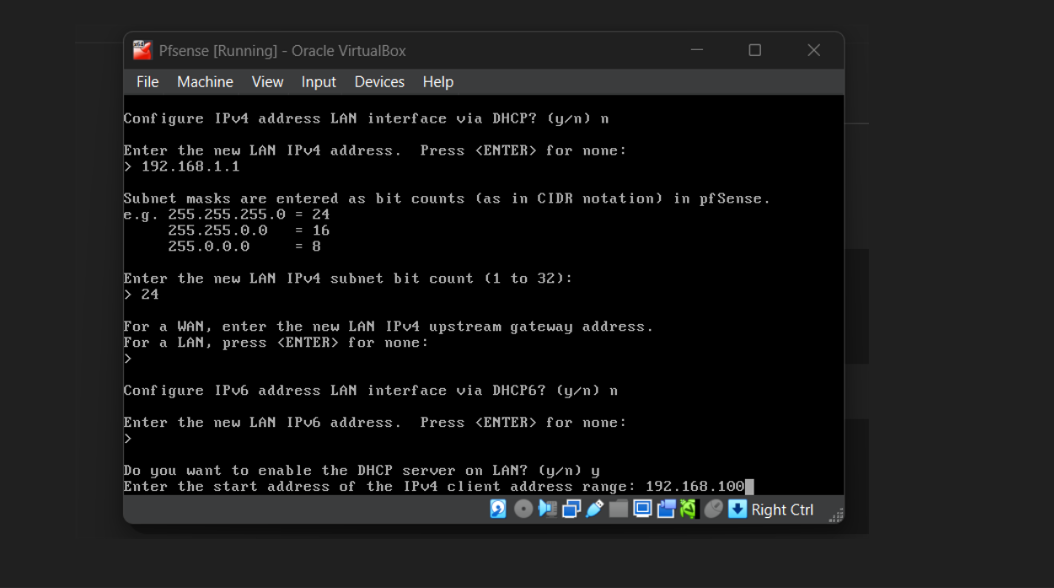The image size is (1054, 588).
Task: Click the blue keyboard capture arrow icon
Action: point(737,509)
